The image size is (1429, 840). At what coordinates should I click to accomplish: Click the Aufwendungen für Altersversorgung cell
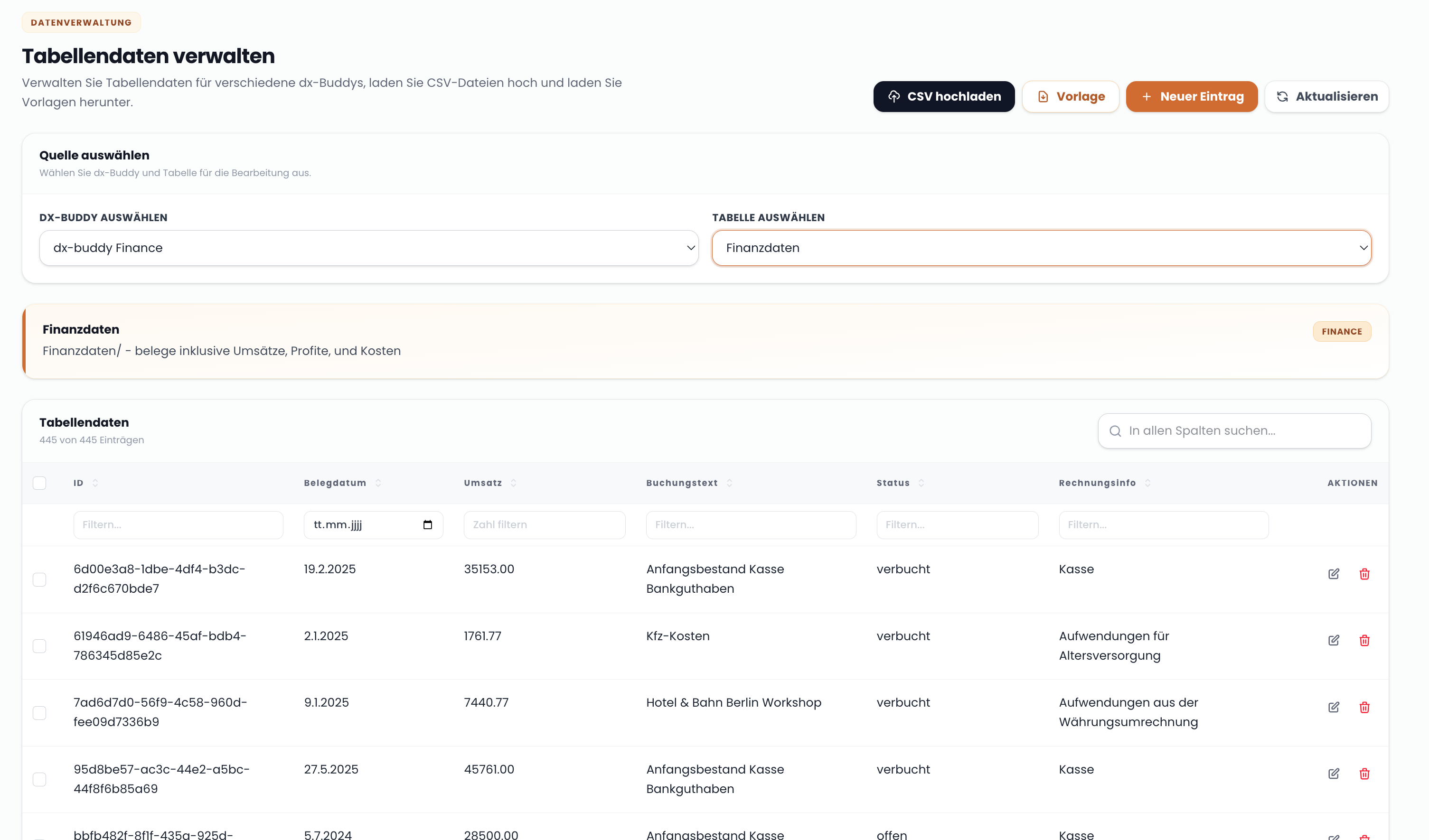point(1114,645)
